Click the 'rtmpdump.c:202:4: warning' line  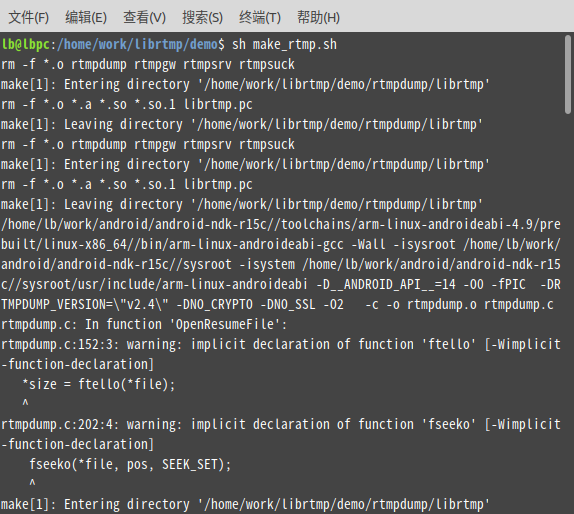pos(281,424)
